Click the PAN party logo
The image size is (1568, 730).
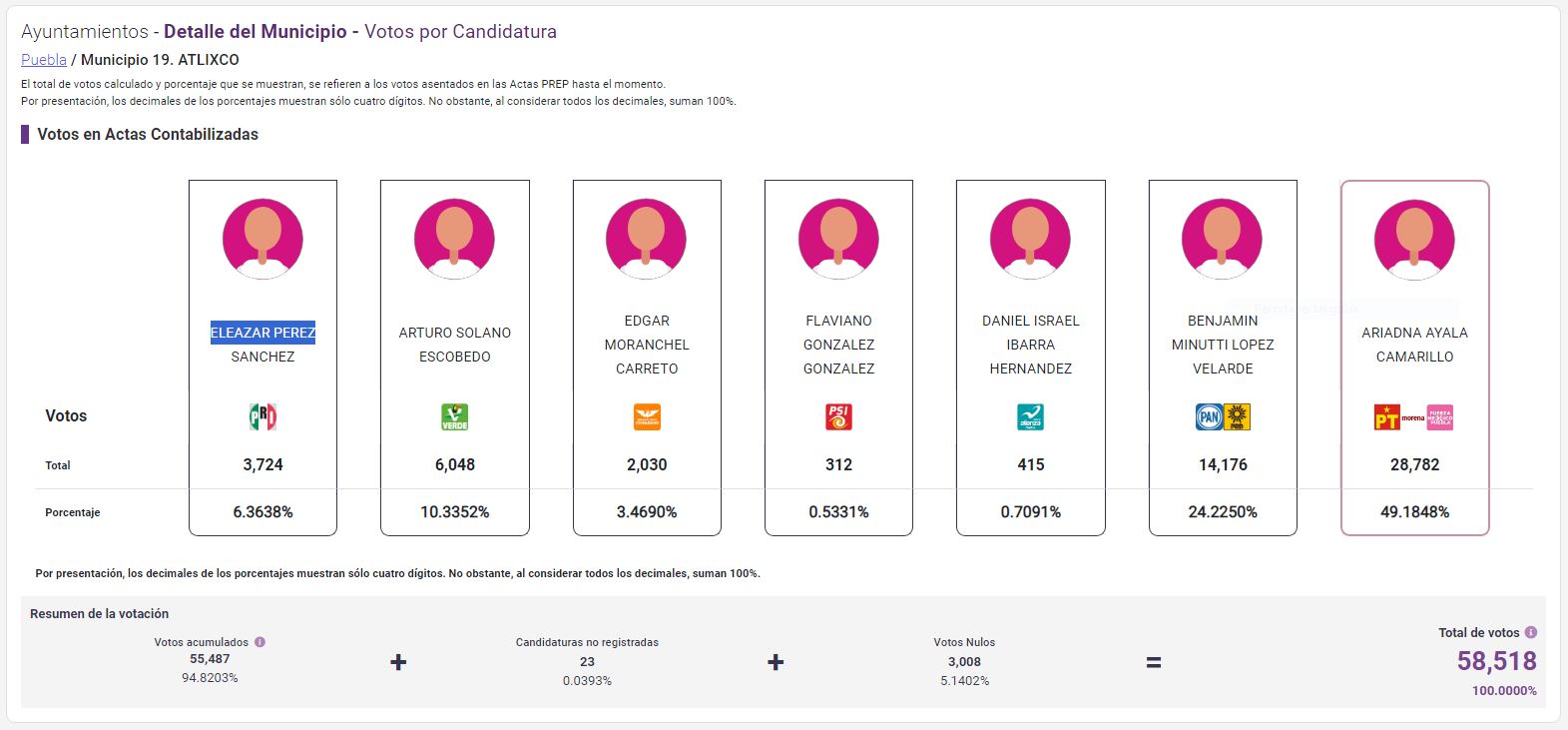1209,416
